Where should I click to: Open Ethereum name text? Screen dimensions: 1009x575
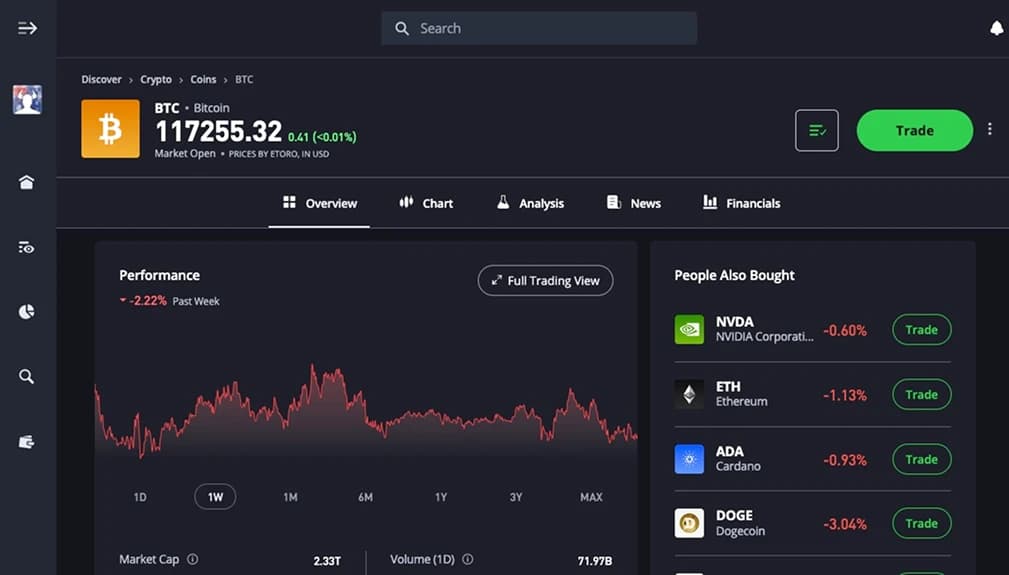[741, 401]
